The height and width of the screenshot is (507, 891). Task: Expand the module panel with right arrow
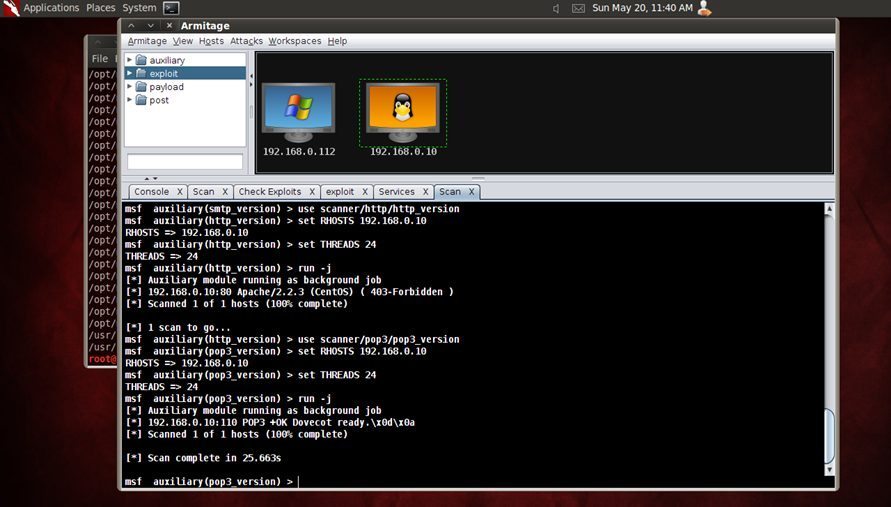click(251, 85)
